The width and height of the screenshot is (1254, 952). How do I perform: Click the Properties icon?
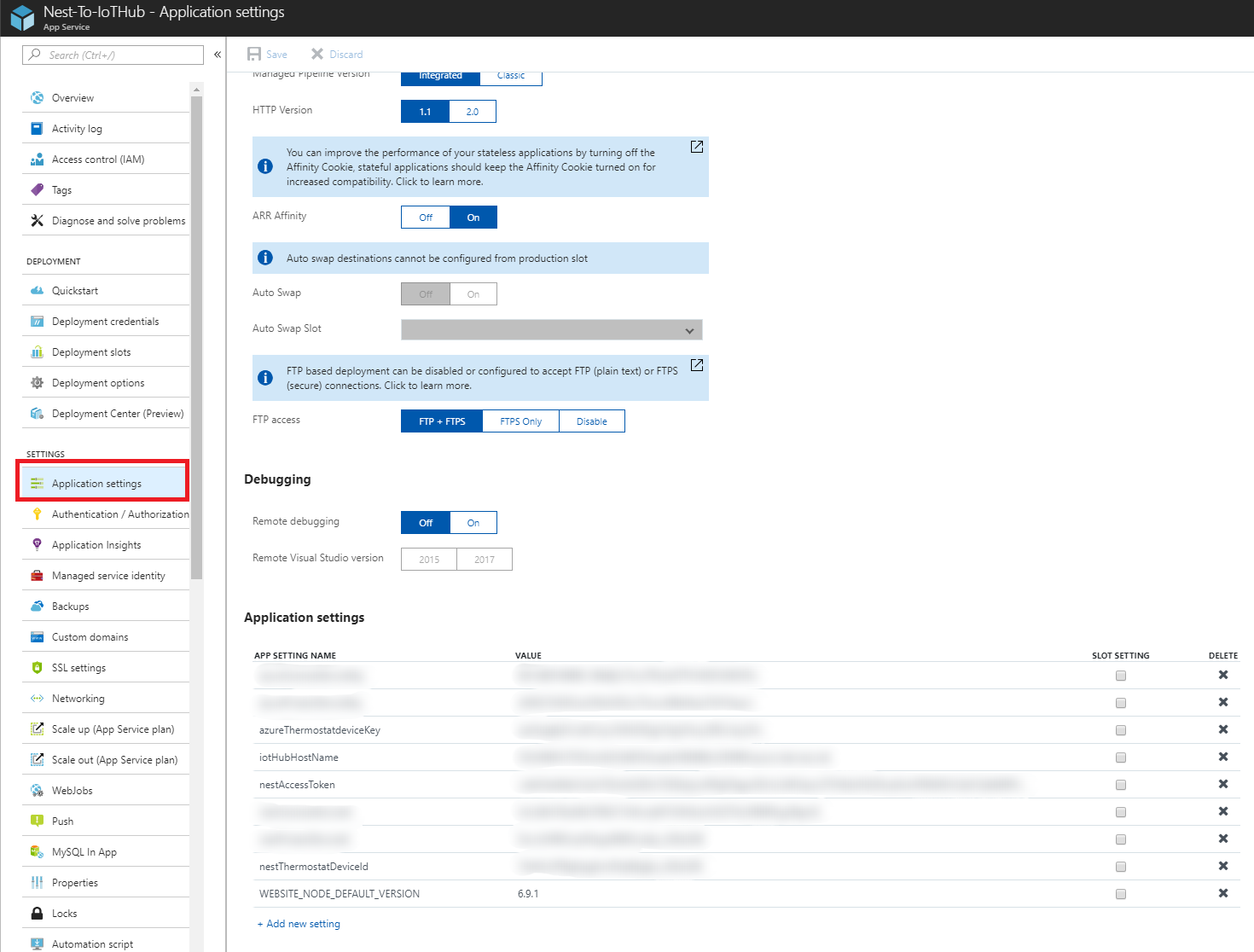[x=37, y=883]
